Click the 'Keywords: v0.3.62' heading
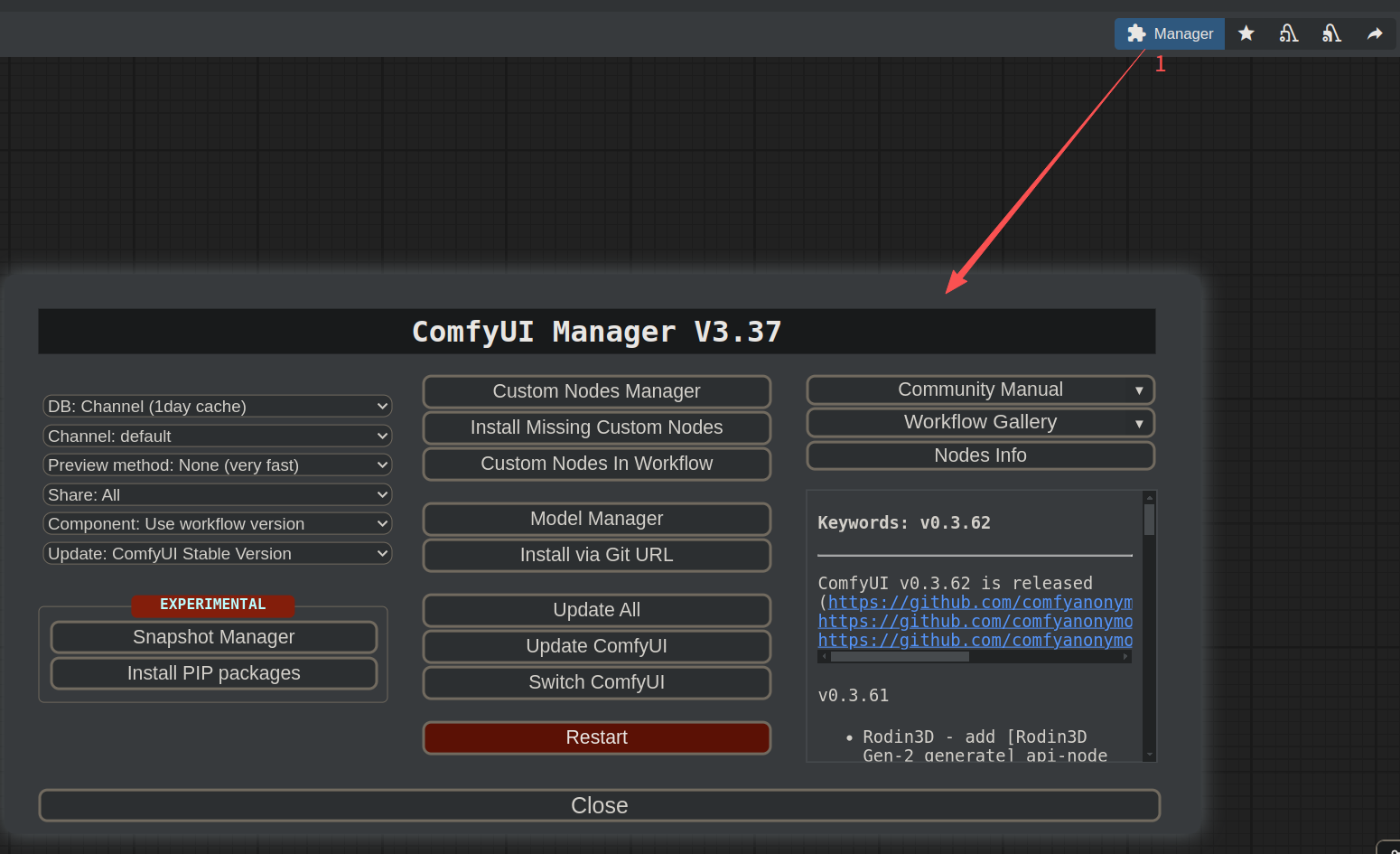Image resolution: width=1400 pixels, height=854 pixels. pyautogui.click(x=904, y=523)
